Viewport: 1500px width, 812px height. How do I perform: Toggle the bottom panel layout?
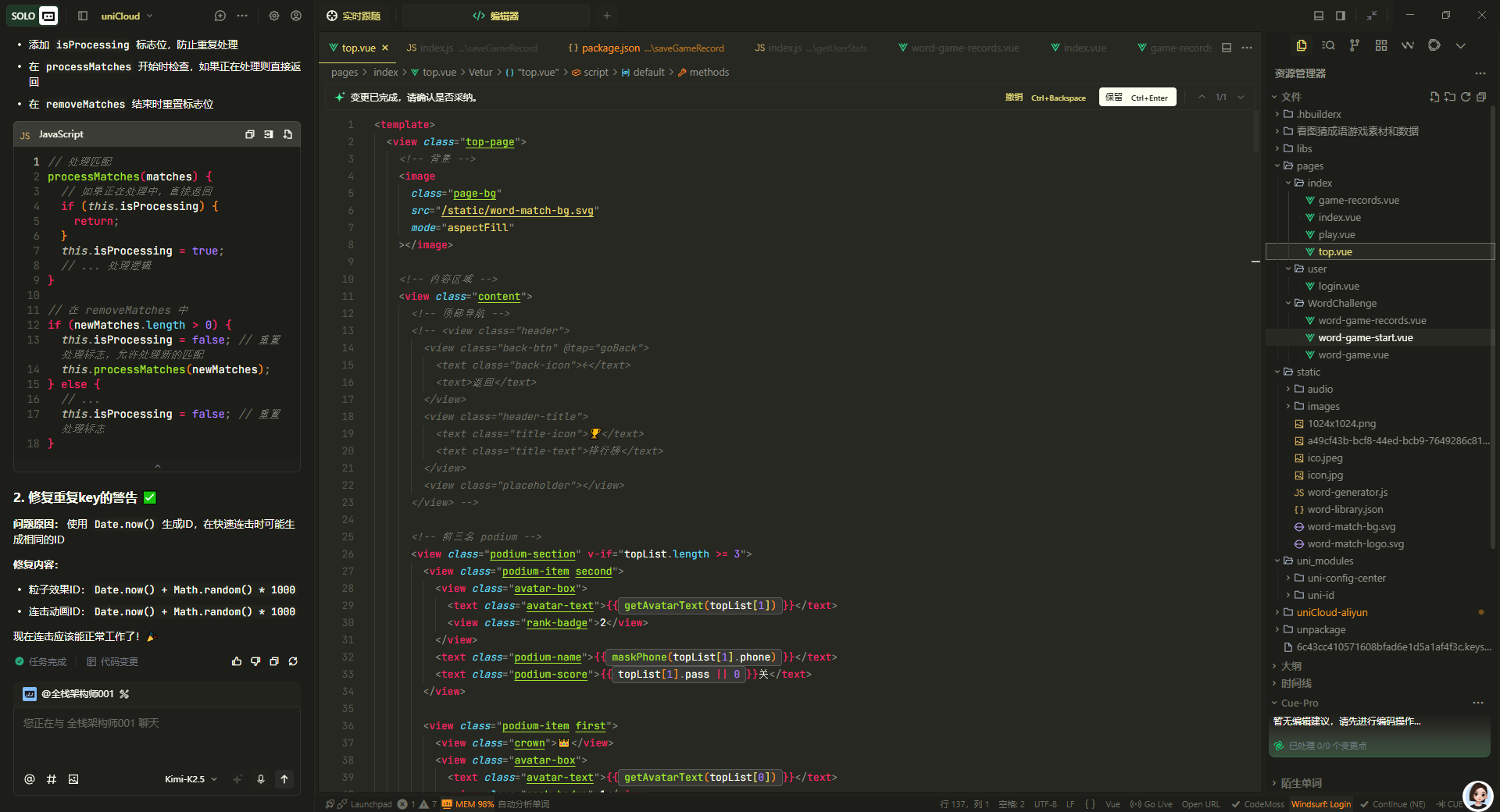pyautogui.click(x=1319, y=16)
